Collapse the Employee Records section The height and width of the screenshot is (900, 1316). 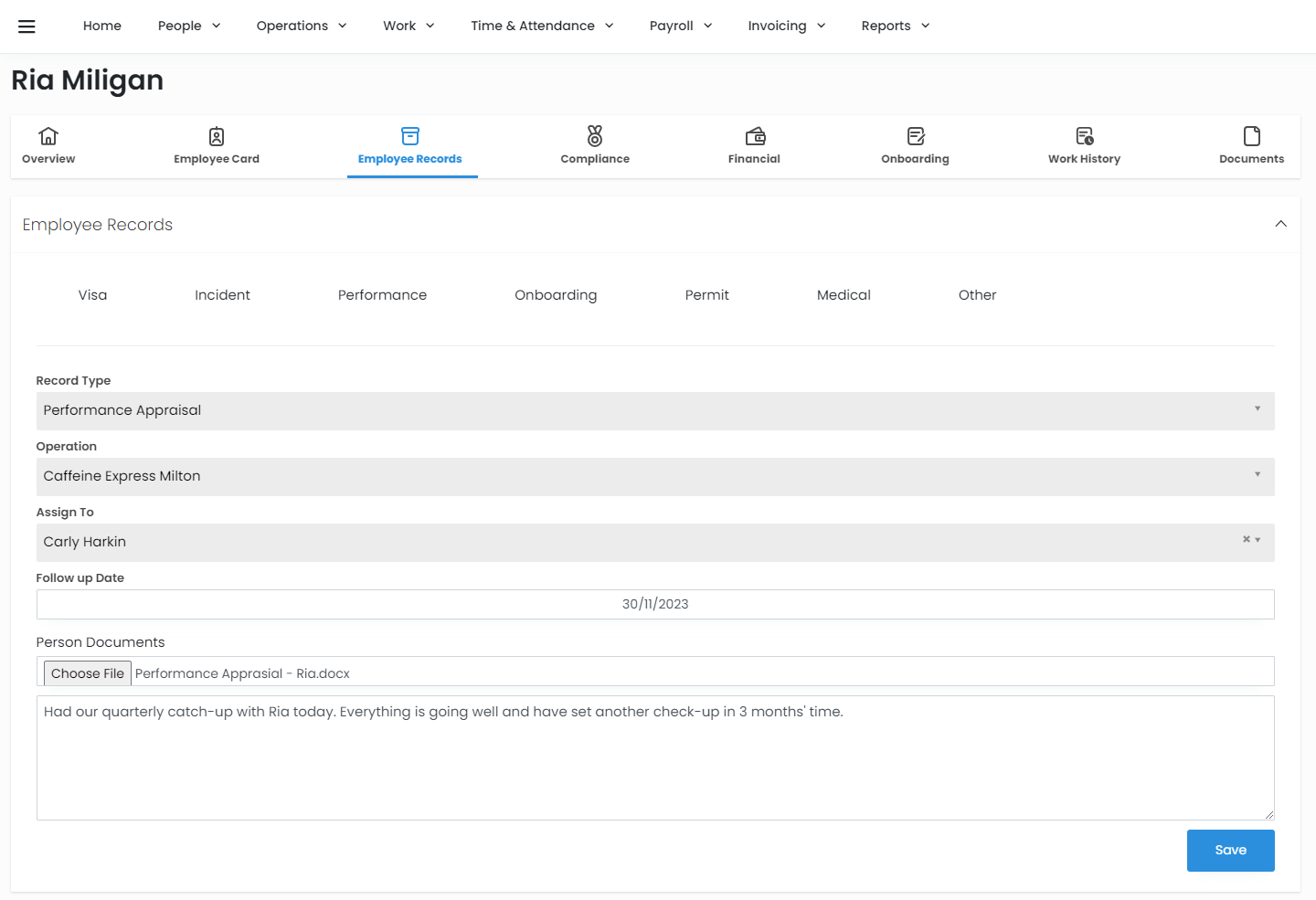[1280, 224]
